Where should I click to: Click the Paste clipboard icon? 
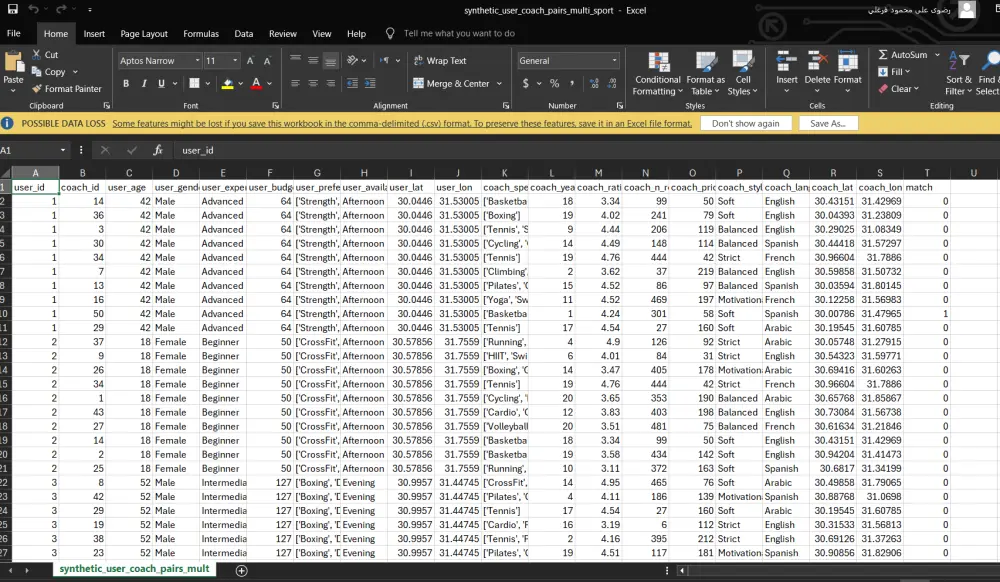point(13,62)
